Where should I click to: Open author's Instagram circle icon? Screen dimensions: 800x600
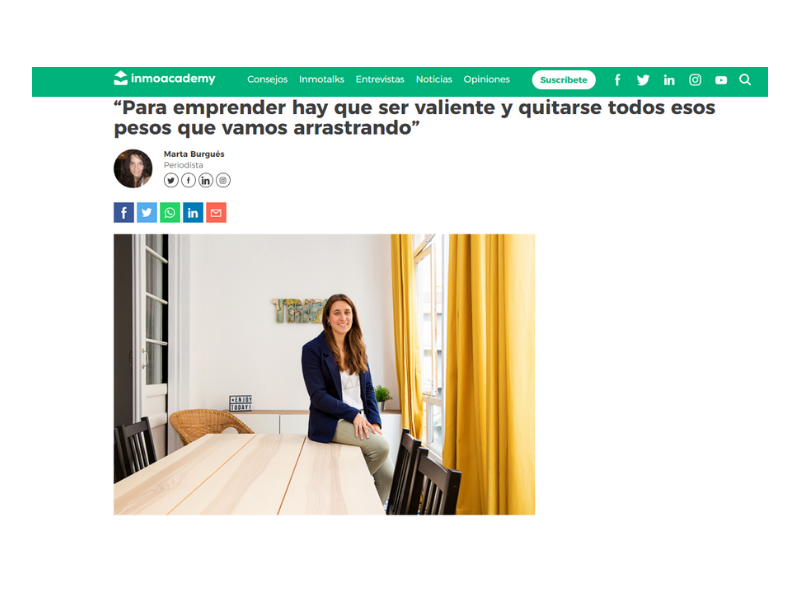(x=223, y=180)
